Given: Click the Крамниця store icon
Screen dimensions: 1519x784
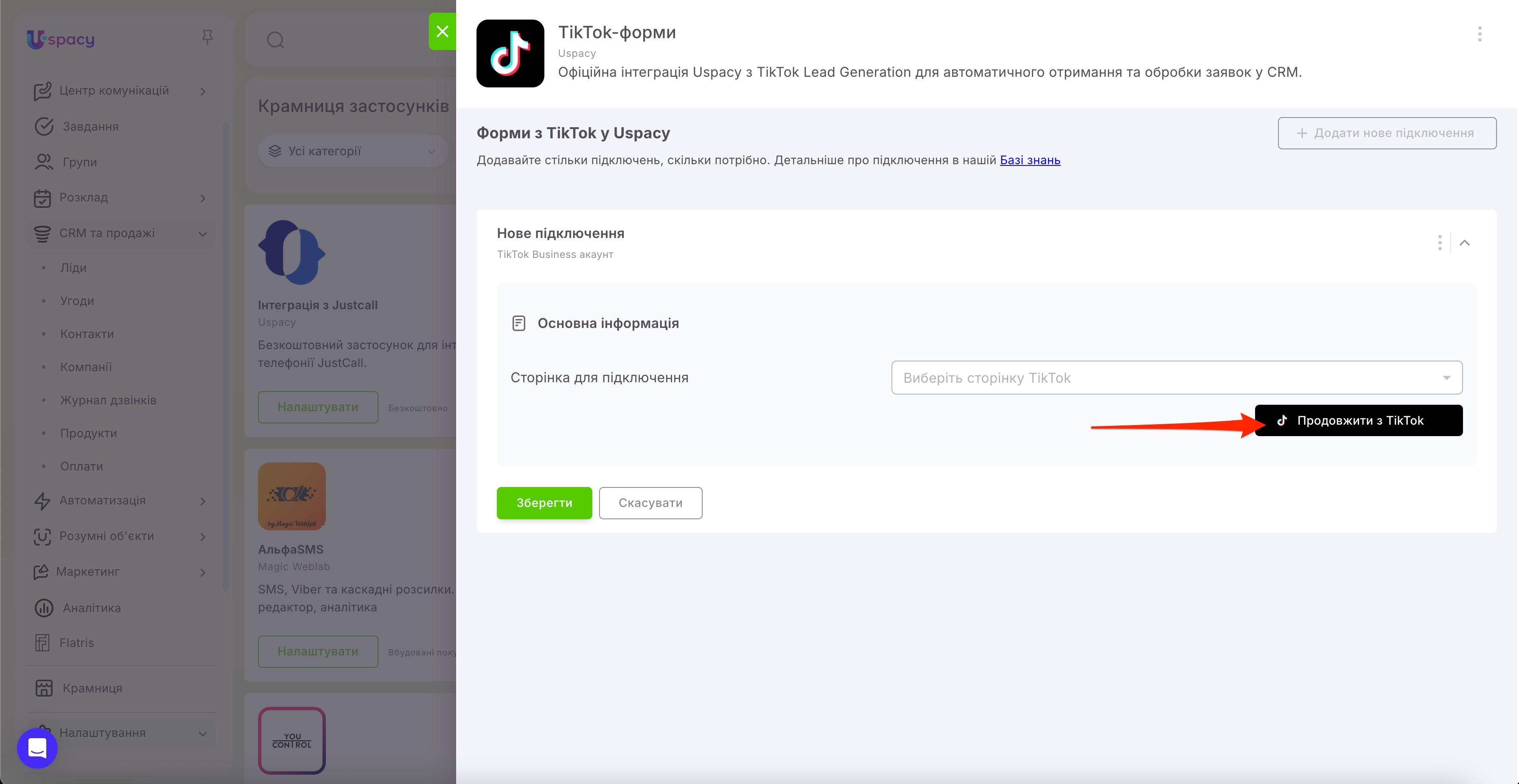Looking at the screenshot, I should (x=44, y=688).
